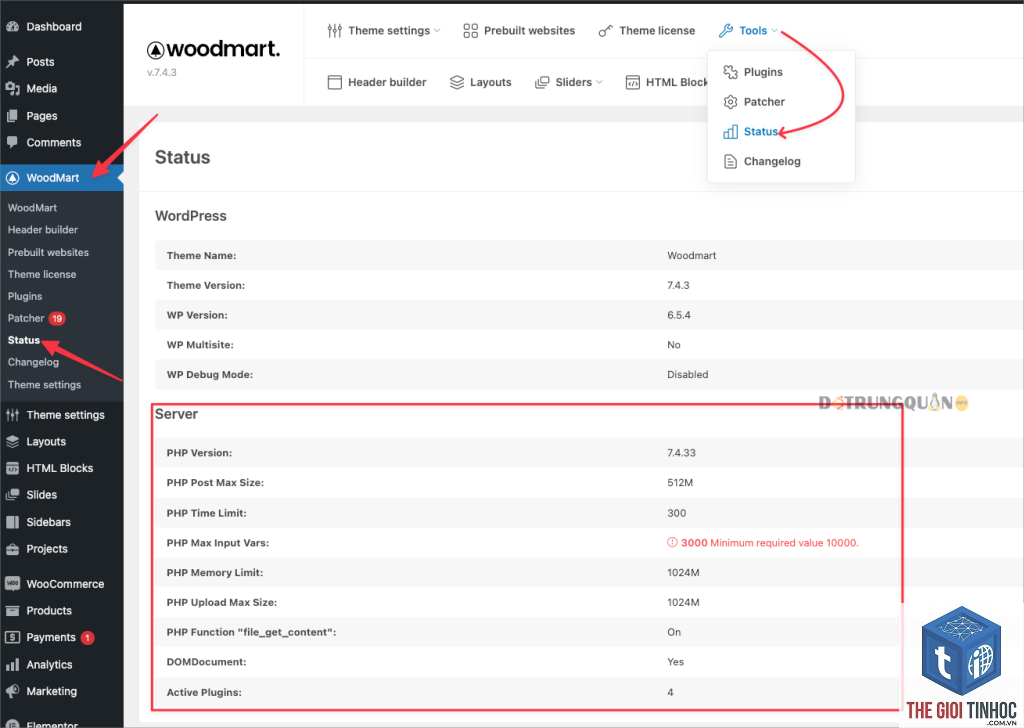Open Header builder in sidebar submenu
Viewport: 1024px width, 728px height.
click(42, 230)
